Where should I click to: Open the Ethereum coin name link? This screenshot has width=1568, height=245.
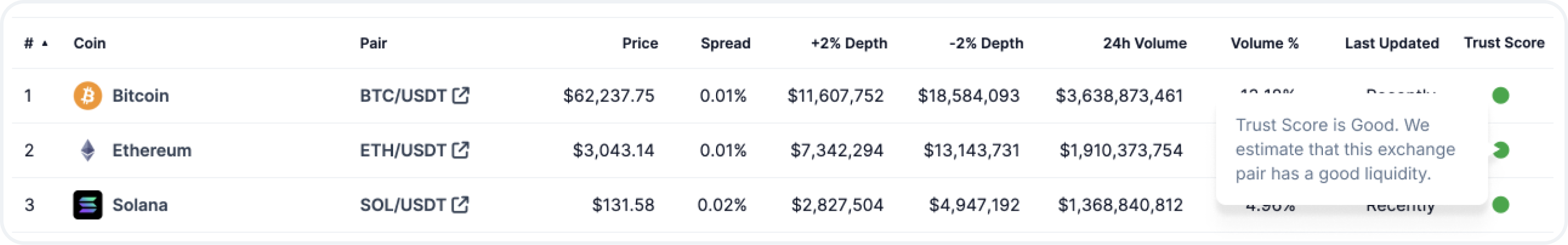(x=152, y=150)
